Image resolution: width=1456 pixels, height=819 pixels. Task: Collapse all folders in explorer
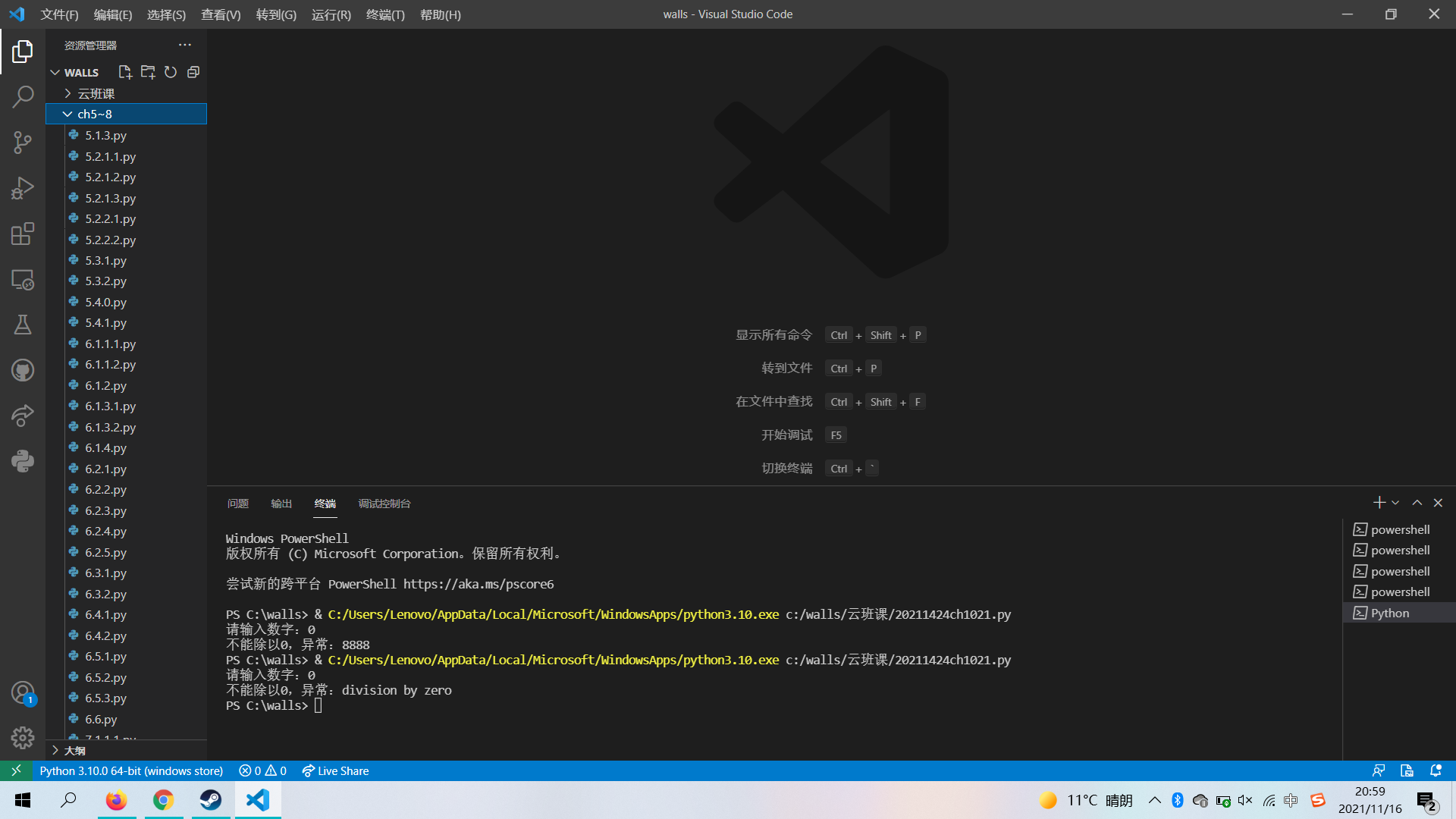pos(193,72)
